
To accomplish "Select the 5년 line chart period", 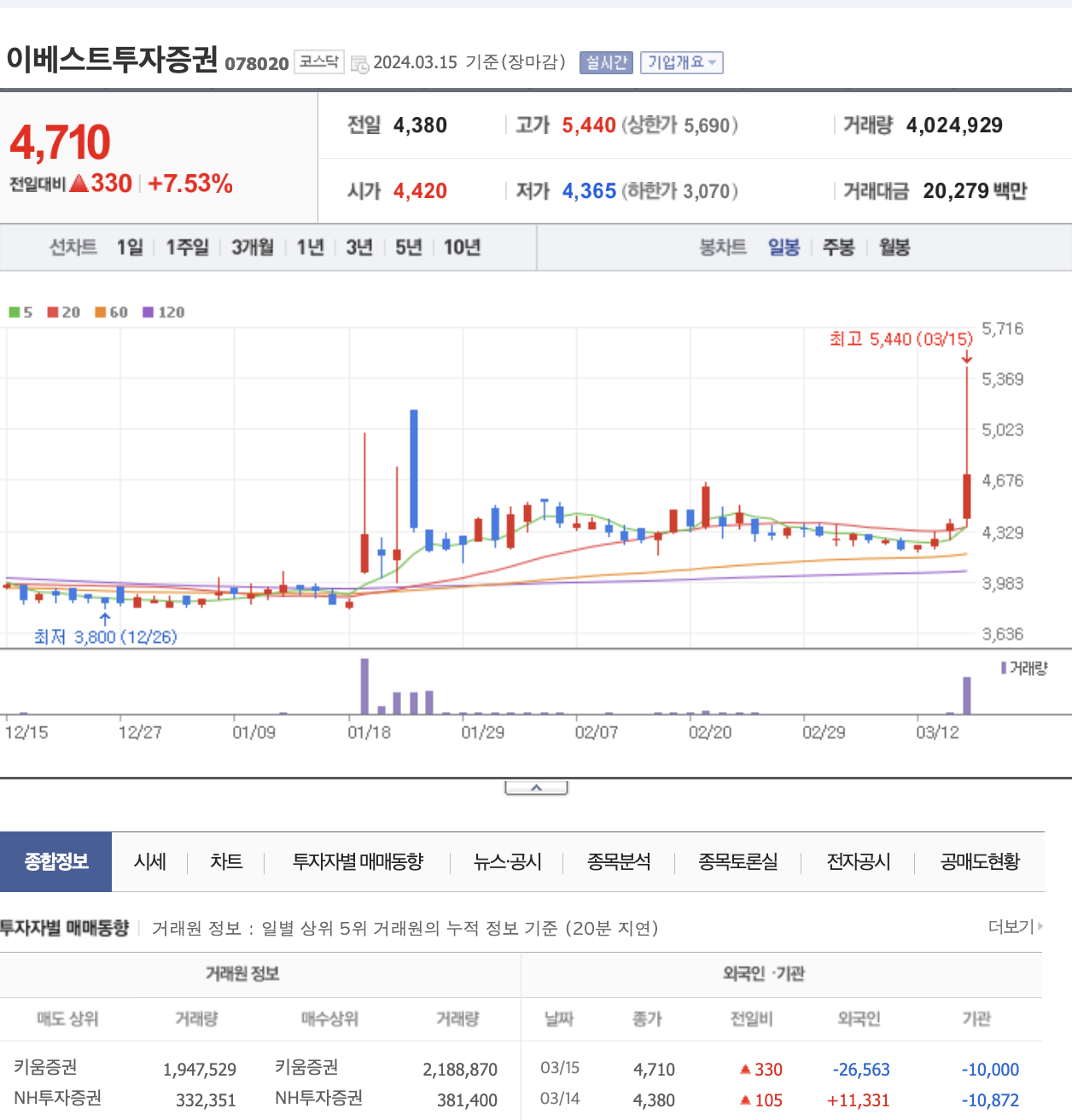I will (409, 248).
